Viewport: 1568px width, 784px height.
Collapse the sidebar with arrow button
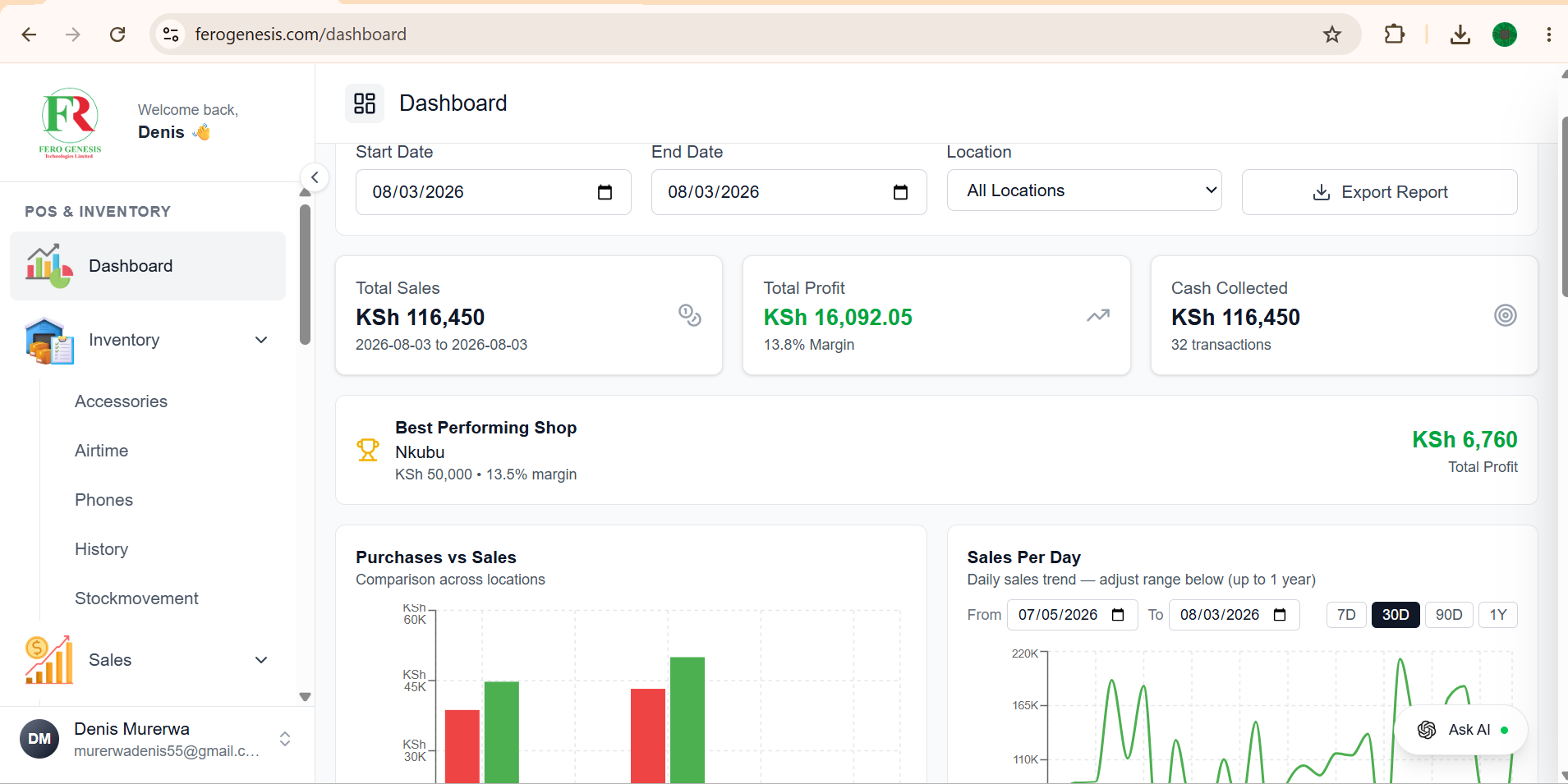(315, 177)
